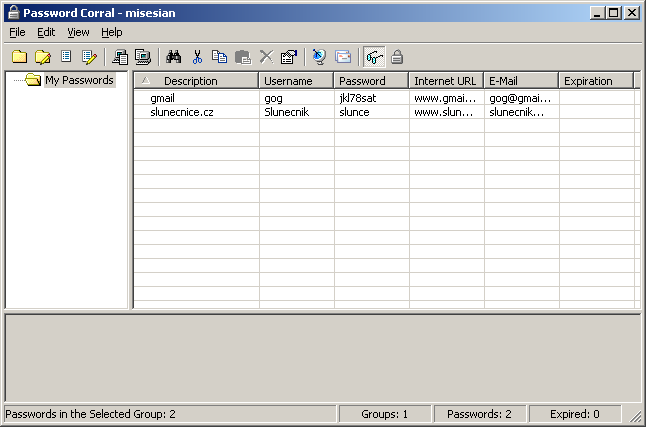Minimize the Password Corral window
646x427 pixels.
tap(597, 13)
